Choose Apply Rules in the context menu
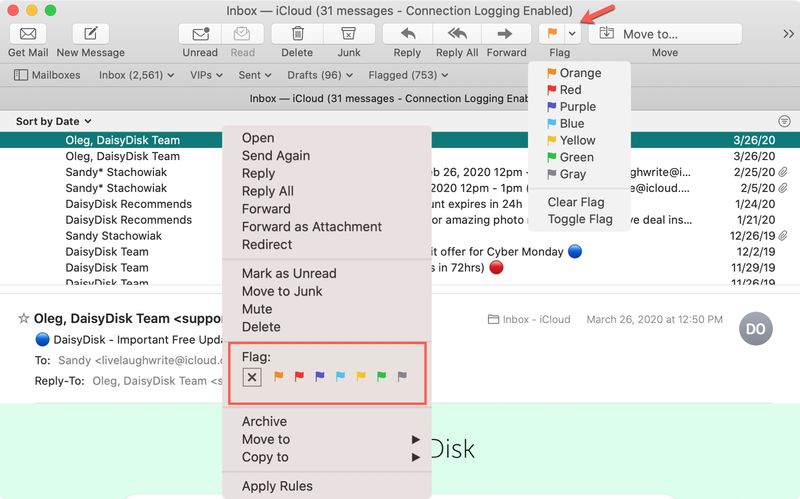Viewport: 800px width, 499px height. (327, 486)
